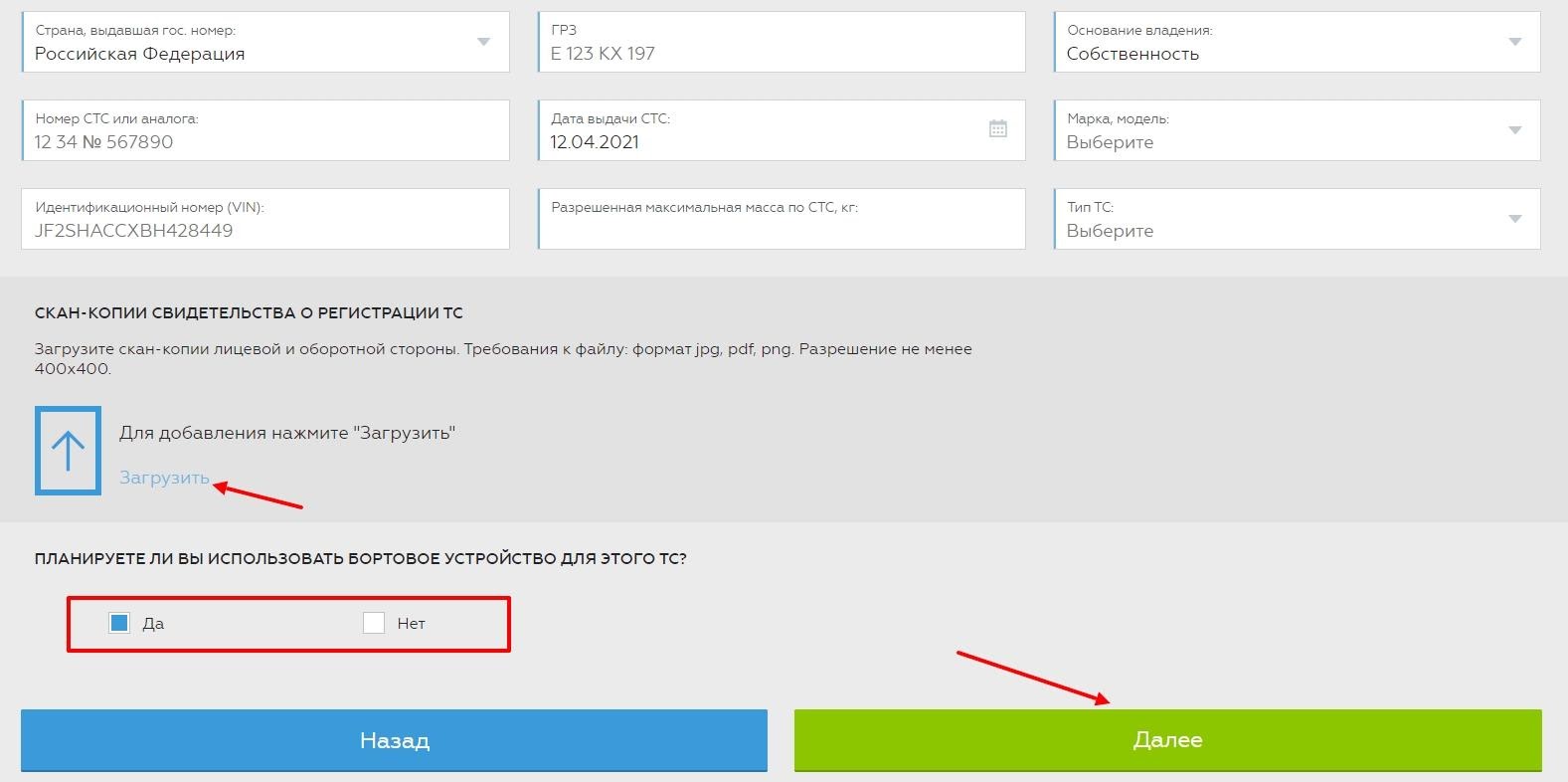Expand "Основание владения" dropdown
This screenshot has height=782, width=1568.
(x=1297, y=42)
